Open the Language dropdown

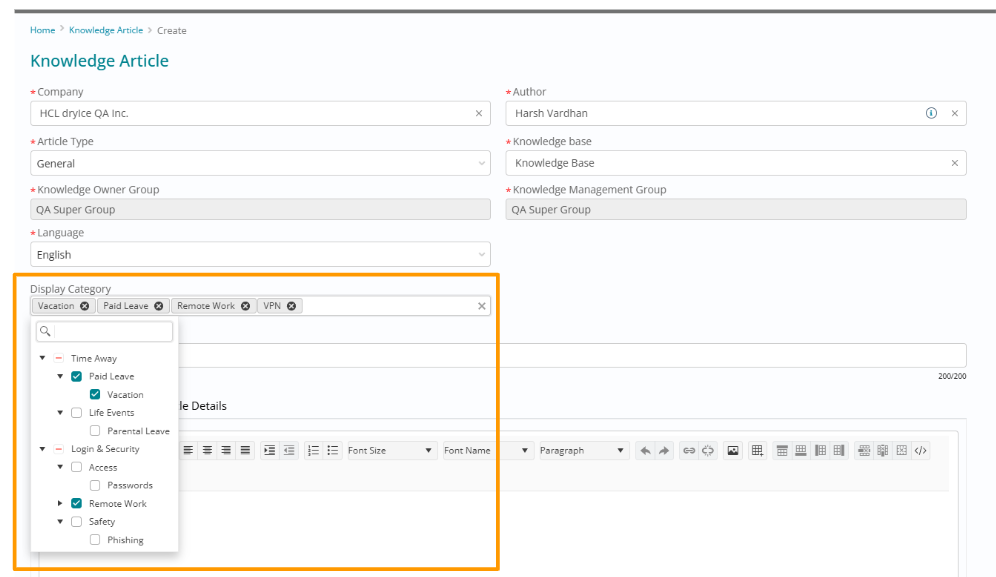coord(260,254)
